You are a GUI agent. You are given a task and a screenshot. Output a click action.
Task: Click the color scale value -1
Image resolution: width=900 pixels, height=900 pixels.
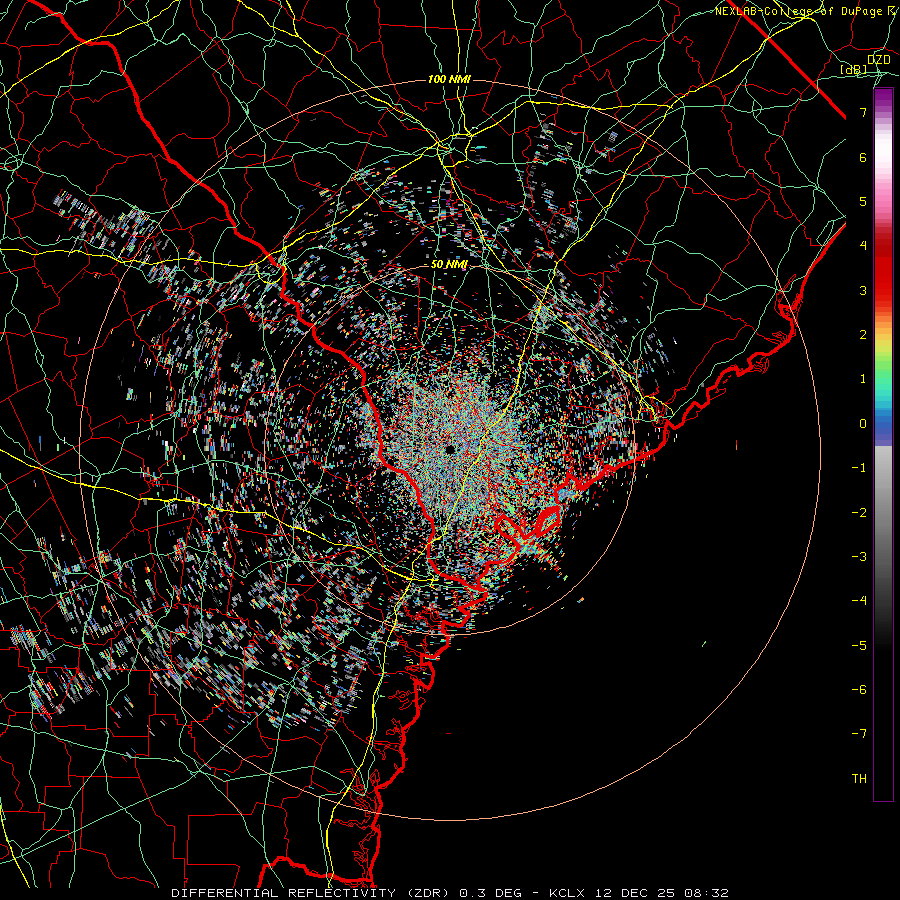click(859, 468)
